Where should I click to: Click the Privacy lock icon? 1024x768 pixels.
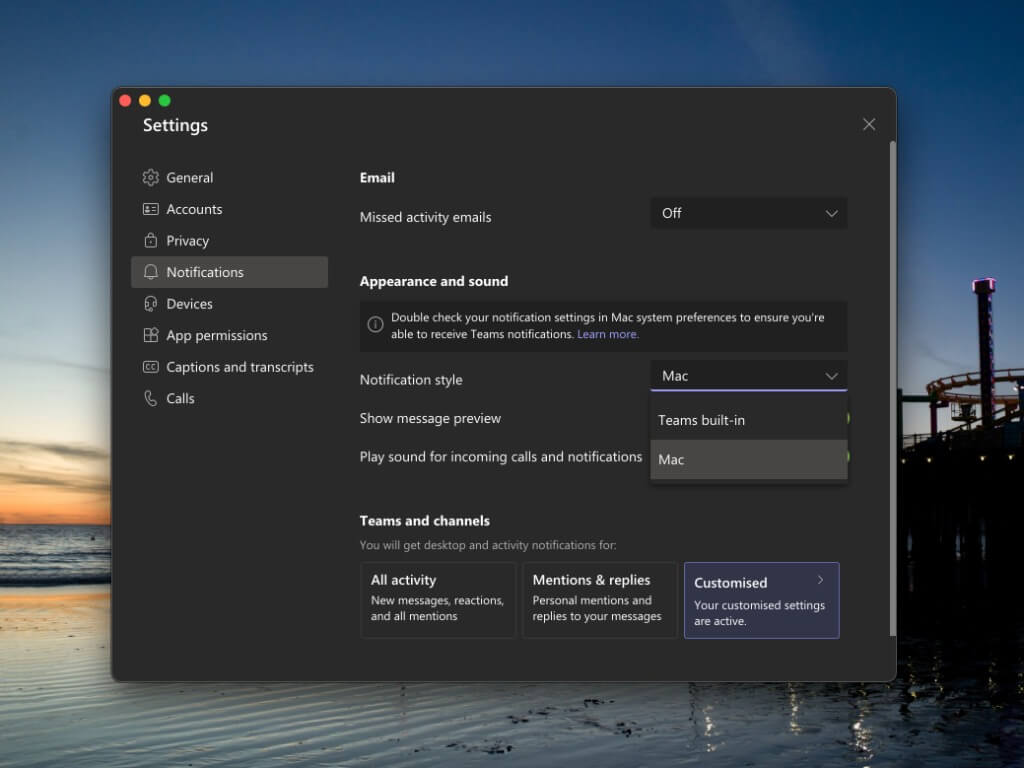coord(151,240)
